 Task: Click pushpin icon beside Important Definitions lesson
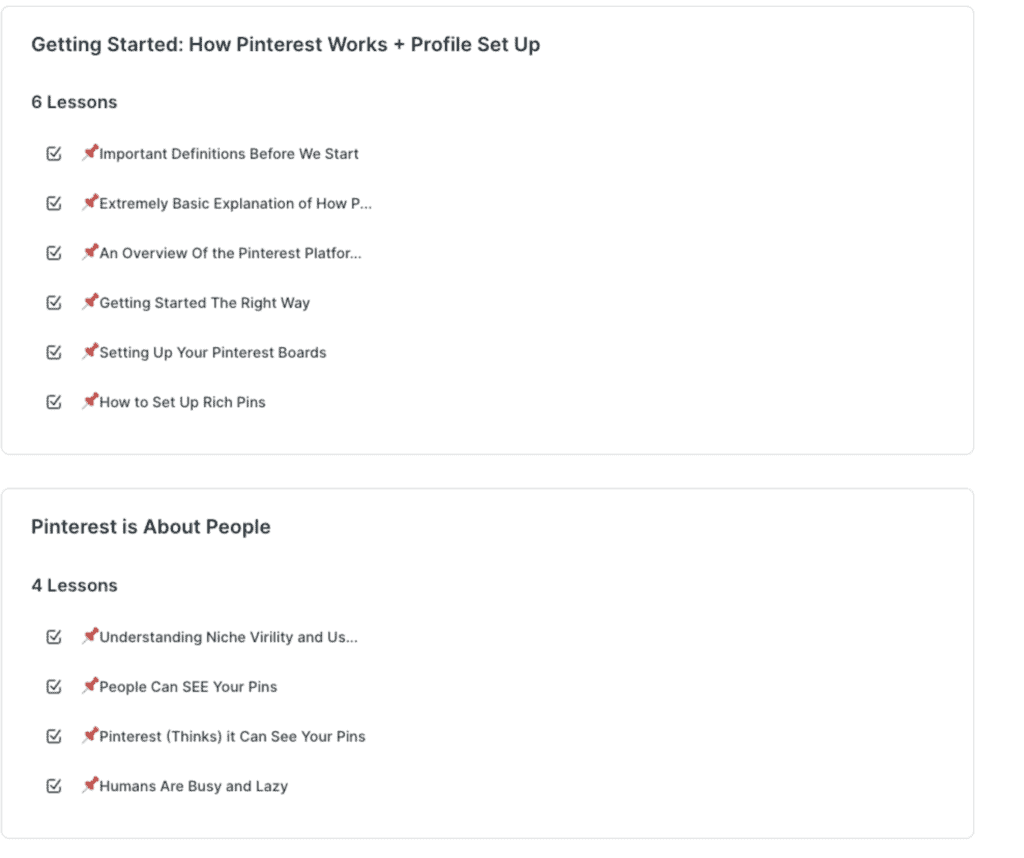click(90, 153)
